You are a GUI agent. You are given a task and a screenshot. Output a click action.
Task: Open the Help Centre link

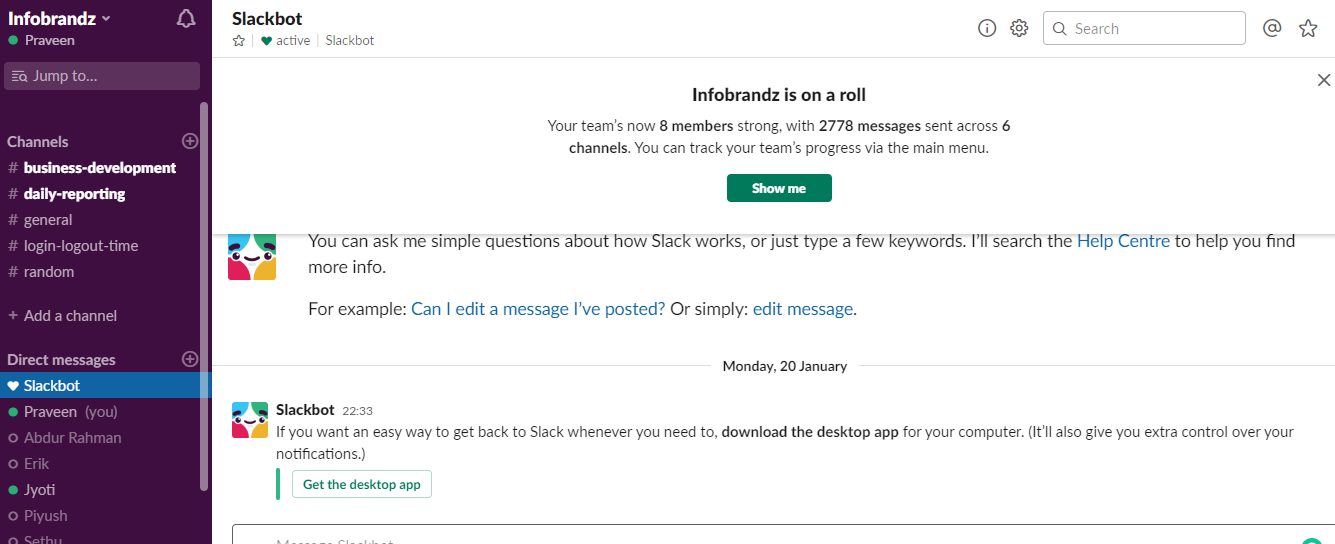(1123, 241)
